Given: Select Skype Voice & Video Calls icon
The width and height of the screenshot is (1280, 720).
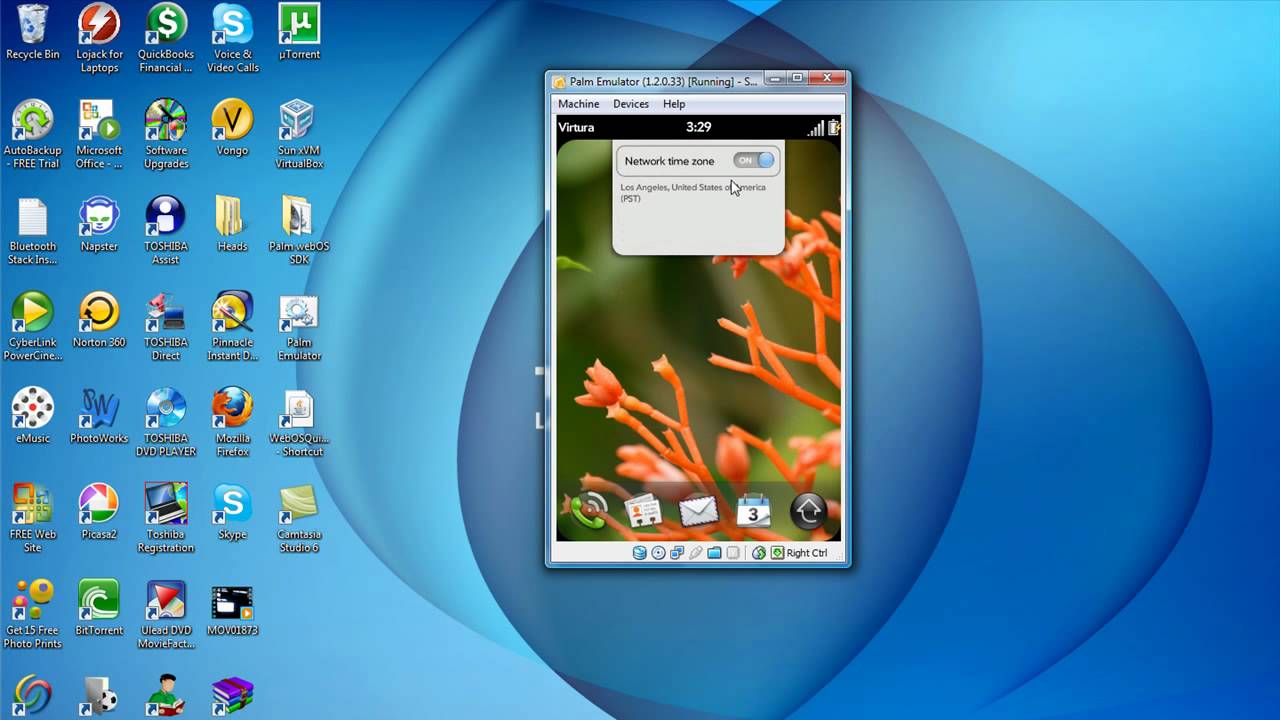Looking at the screenshot, I should 232,39.
